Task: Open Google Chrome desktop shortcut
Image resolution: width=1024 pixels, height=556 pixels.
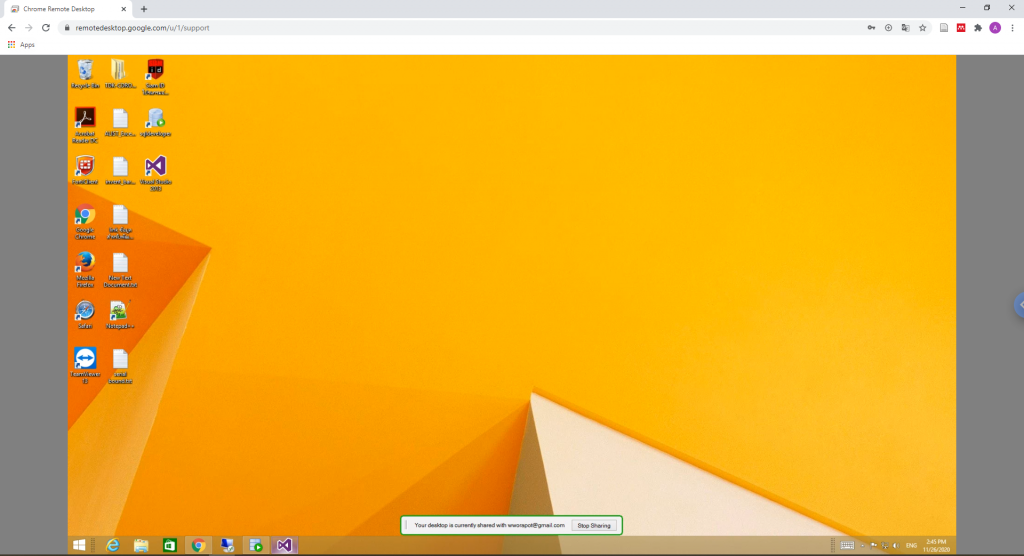Action: [x=85, y=217]
